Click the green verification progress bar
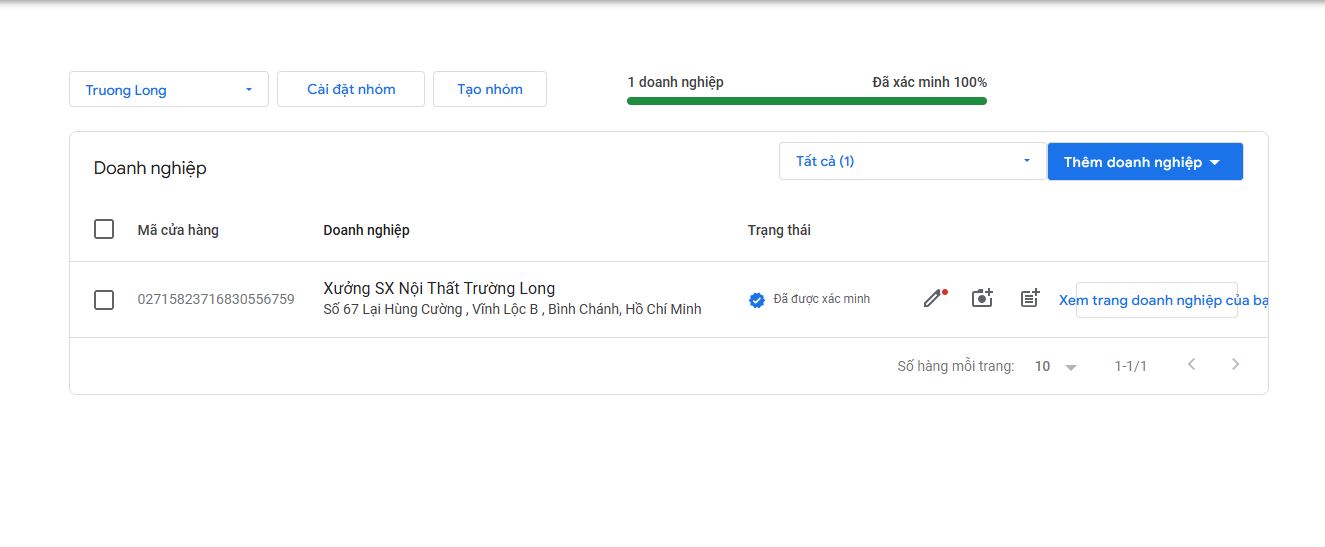 [807, 101]
